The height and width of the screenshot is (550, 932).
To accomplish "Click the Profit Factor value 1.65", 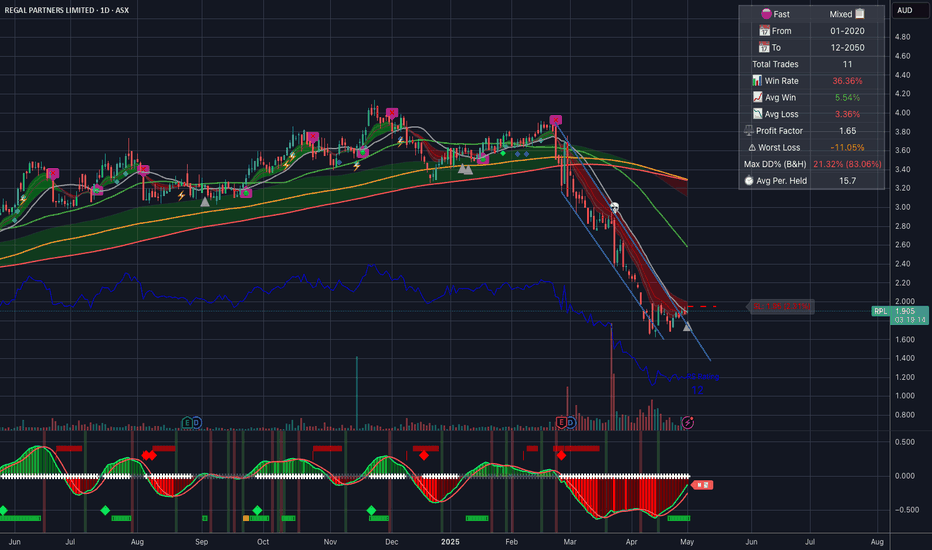I will point(847,130).
